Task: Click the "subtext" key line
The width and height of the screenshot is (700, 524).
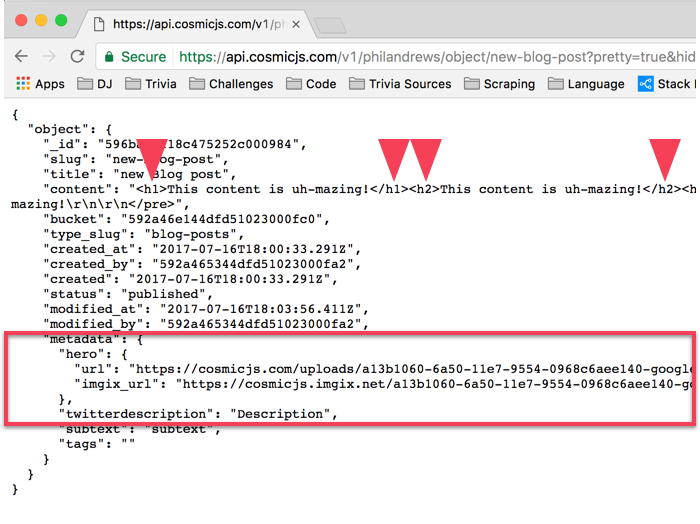Action: (x=140, y=429)
